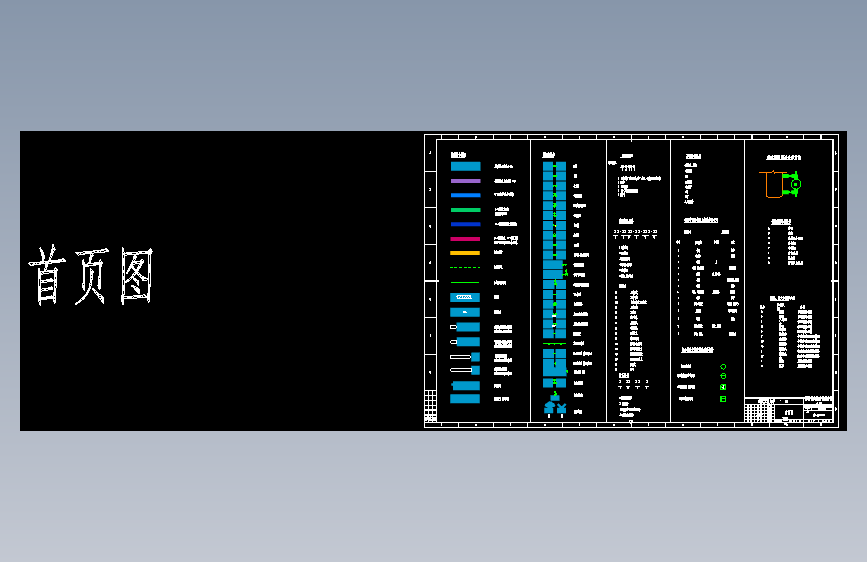867x562 pixels.
Task: Click the bottom green square instrument symbol
Action: pyautogui.click(x=723, y=399)
